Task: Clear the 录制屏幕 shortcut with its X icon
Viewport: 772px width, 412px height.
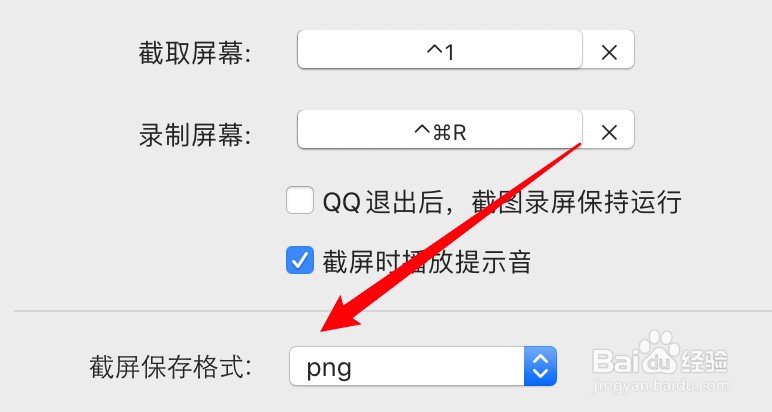Action: [609, 132]
